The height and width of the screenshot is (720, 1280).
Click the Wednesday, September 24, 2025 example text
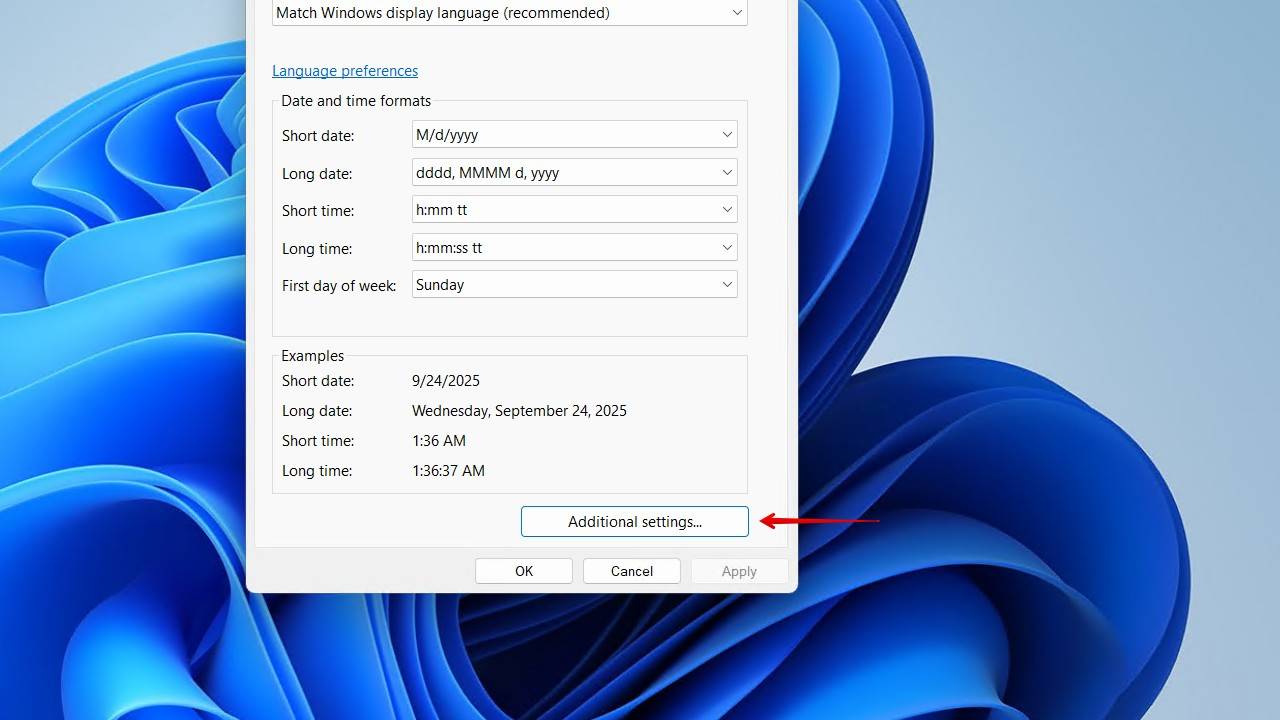(519, 410)
